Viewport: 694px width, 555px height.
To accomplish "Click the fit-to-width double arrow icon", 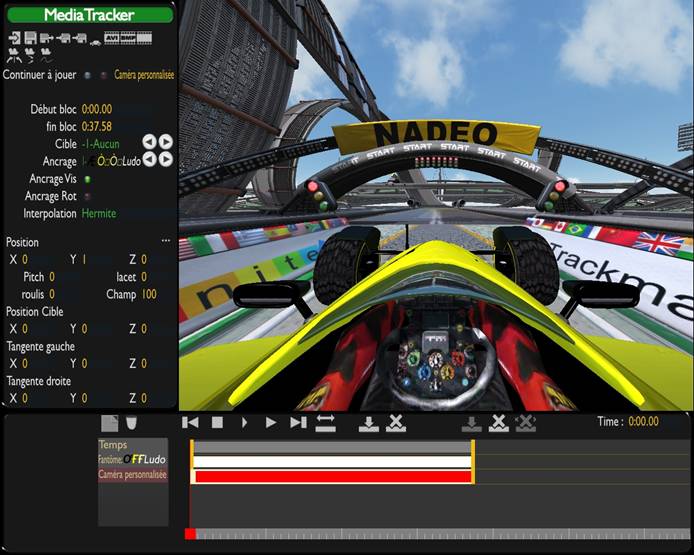I will pos(325,423).
